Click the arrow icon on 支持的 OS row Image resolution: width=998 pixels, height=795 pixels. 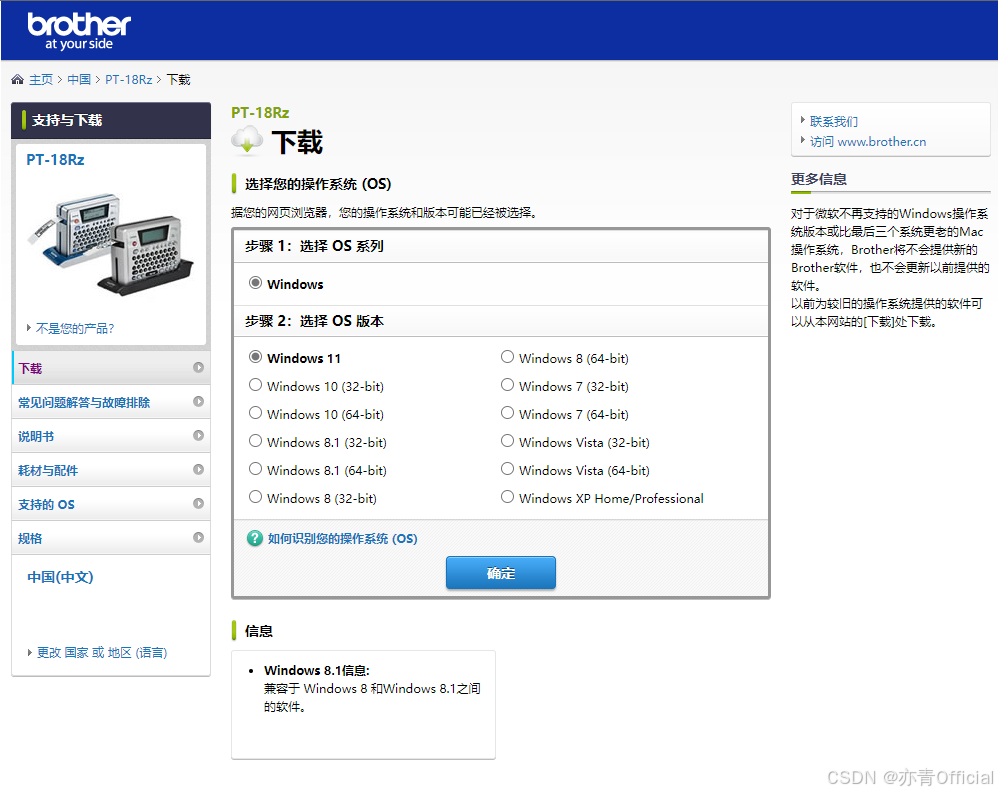199,503
